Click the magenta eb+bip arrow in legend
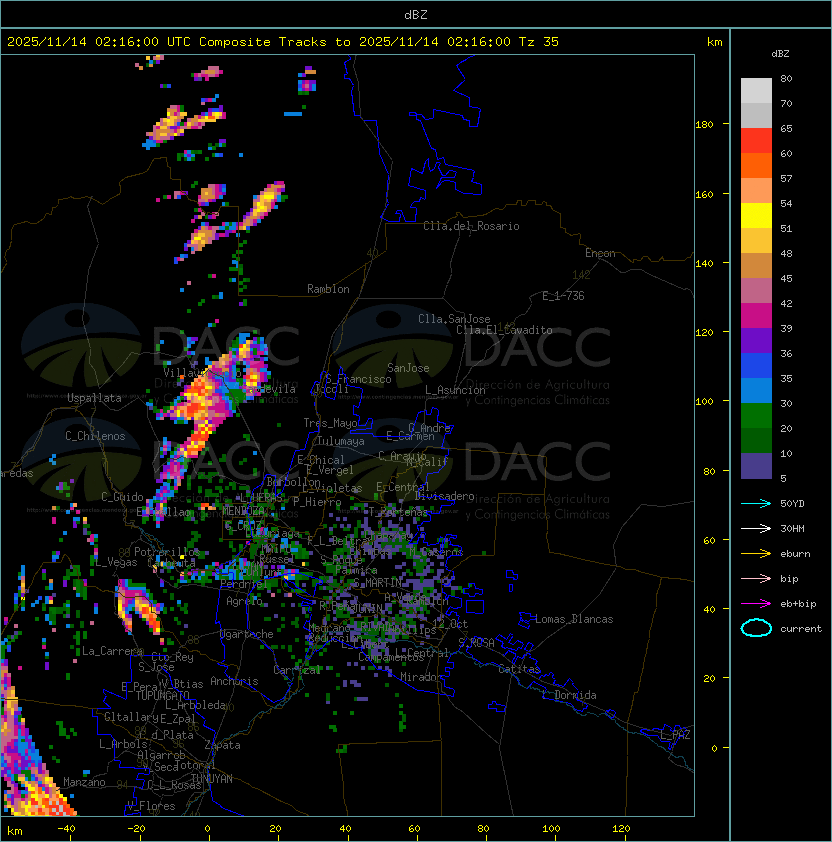 coord(756,604)
